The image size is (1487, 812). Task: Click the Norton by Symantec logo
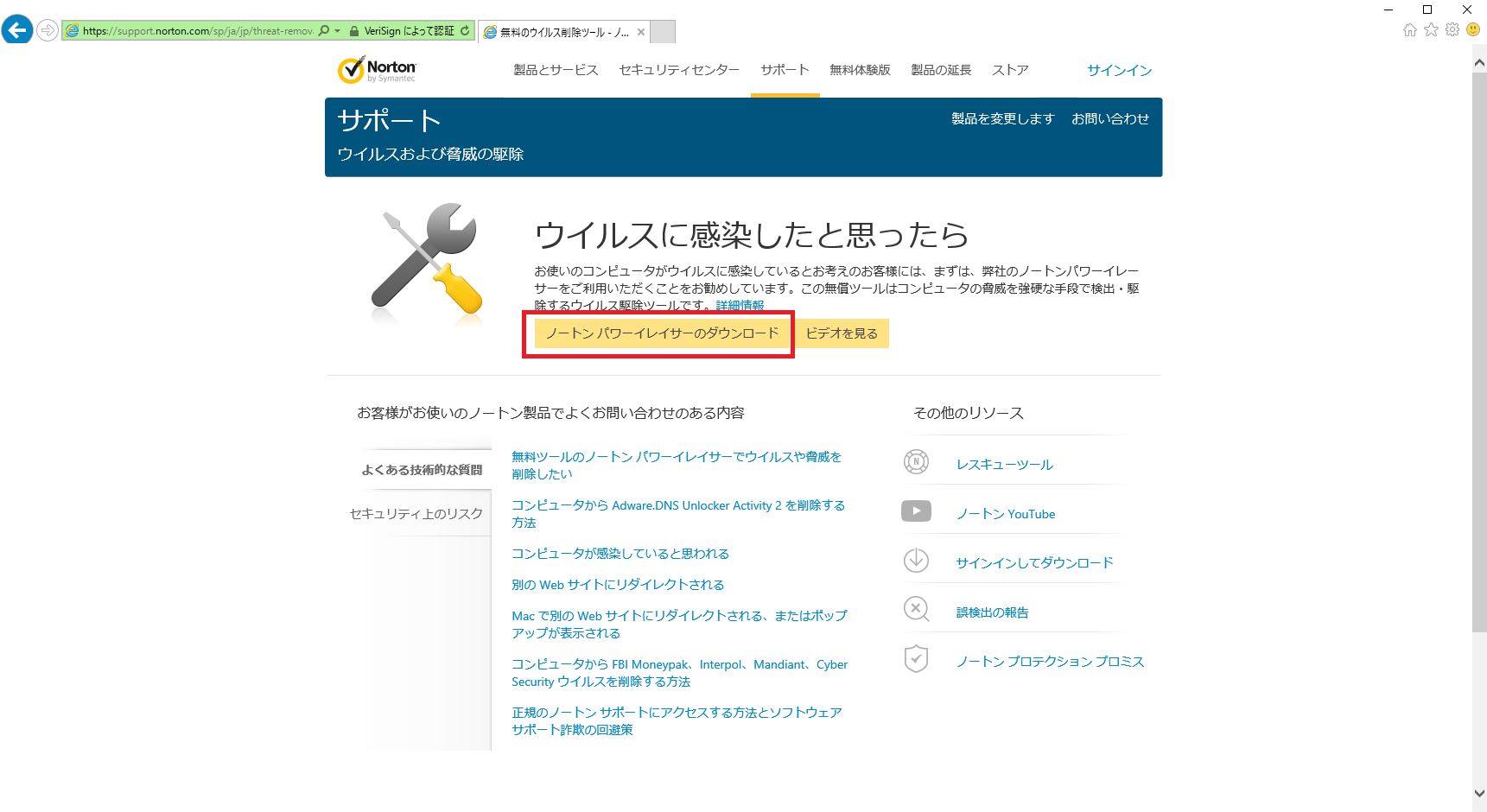377,70
